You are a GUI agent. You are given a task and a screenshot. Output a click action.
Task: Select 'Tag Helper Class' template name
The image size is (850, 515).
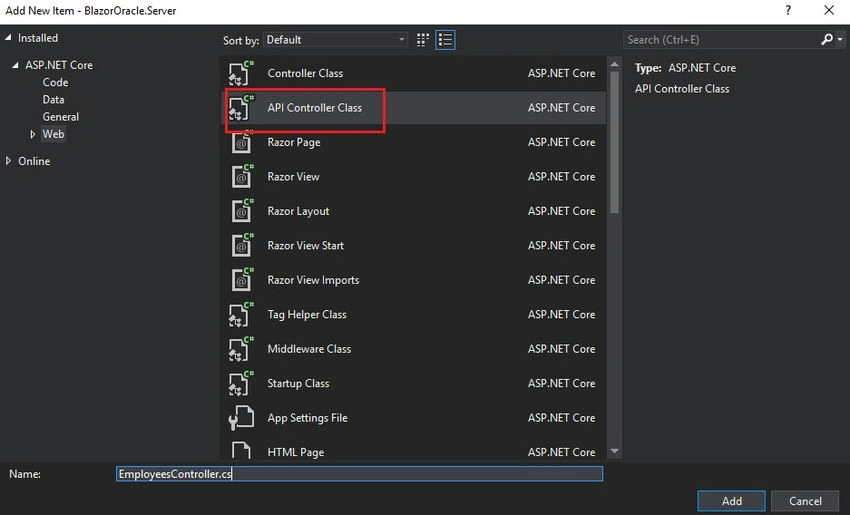(x=307, y=314)
